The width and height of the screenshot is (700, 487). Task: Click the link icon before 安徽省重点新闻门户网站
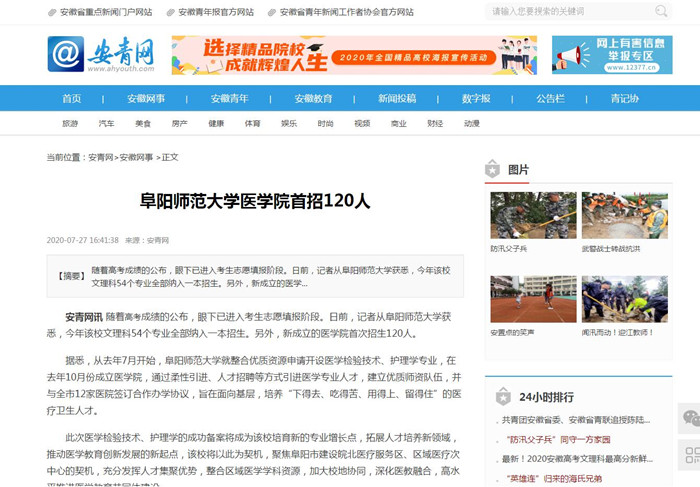point(52,12)
